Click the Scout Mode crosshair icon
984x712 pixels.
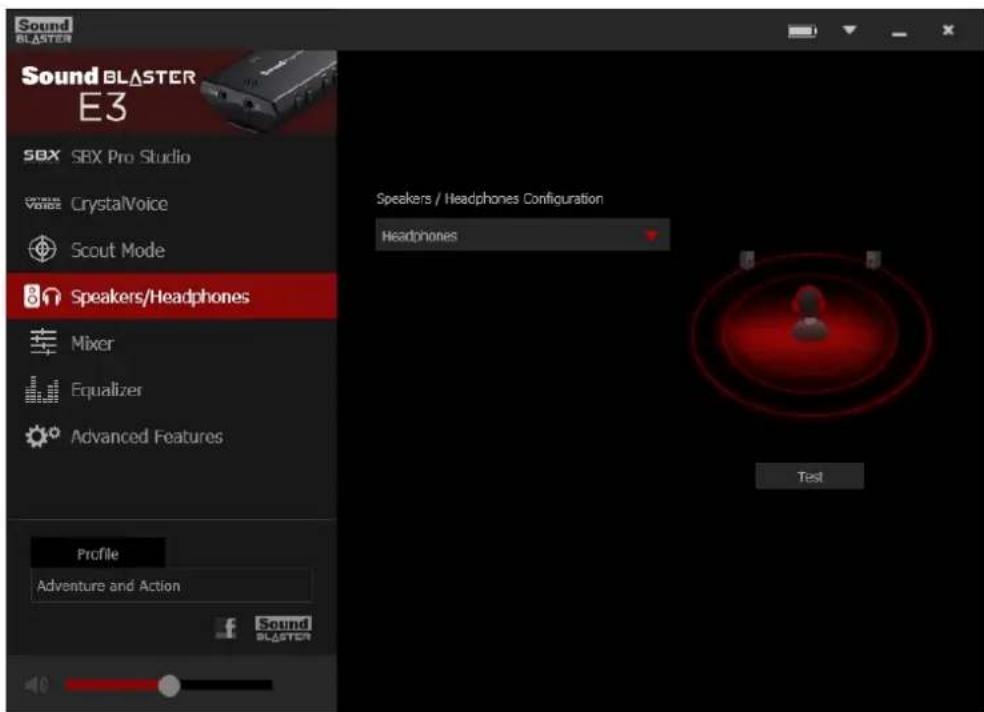43,249
